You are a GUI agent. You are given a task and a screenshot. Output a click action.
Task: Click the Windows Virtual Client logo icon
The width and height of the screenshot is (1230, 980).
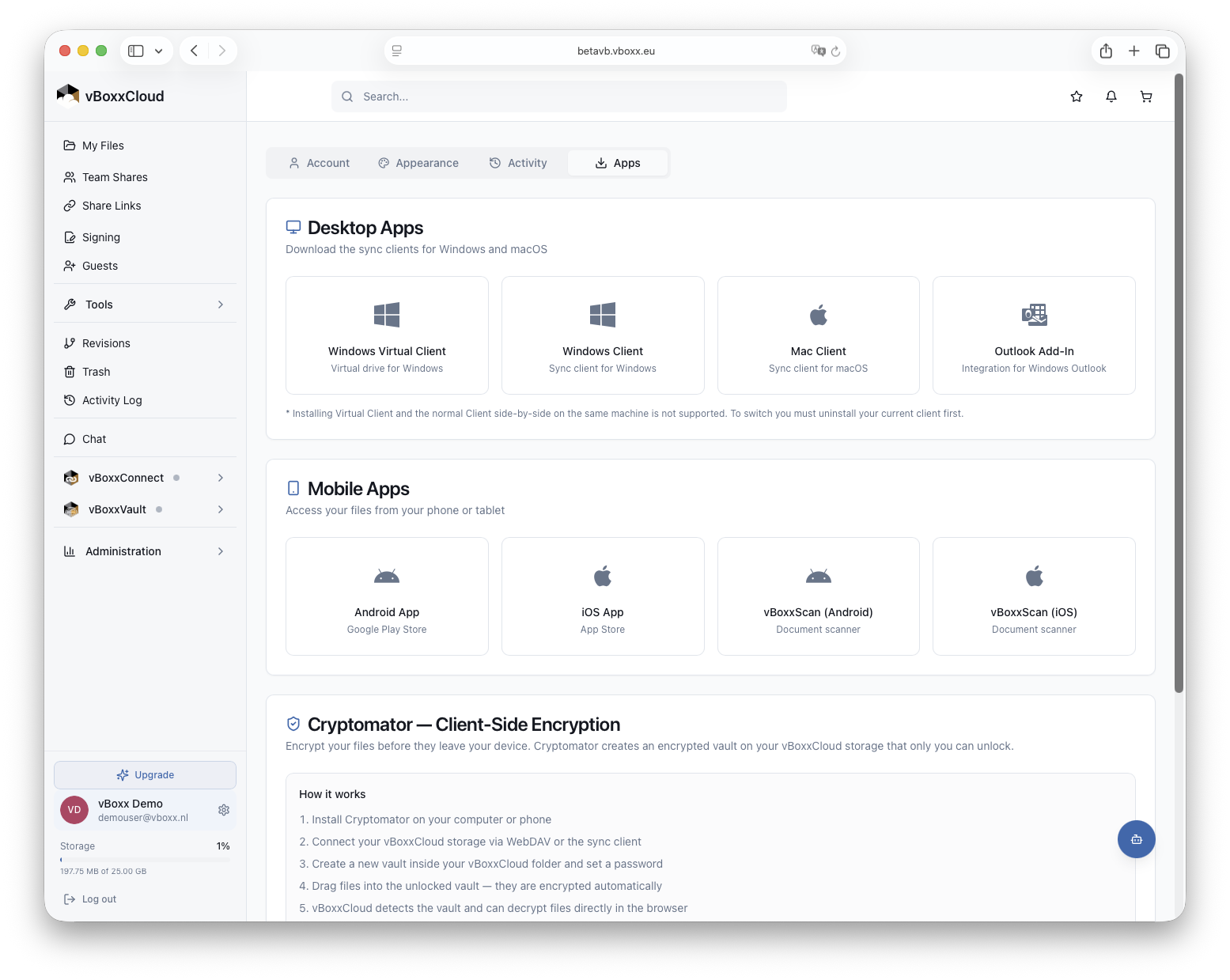click(x=387, y=315)
